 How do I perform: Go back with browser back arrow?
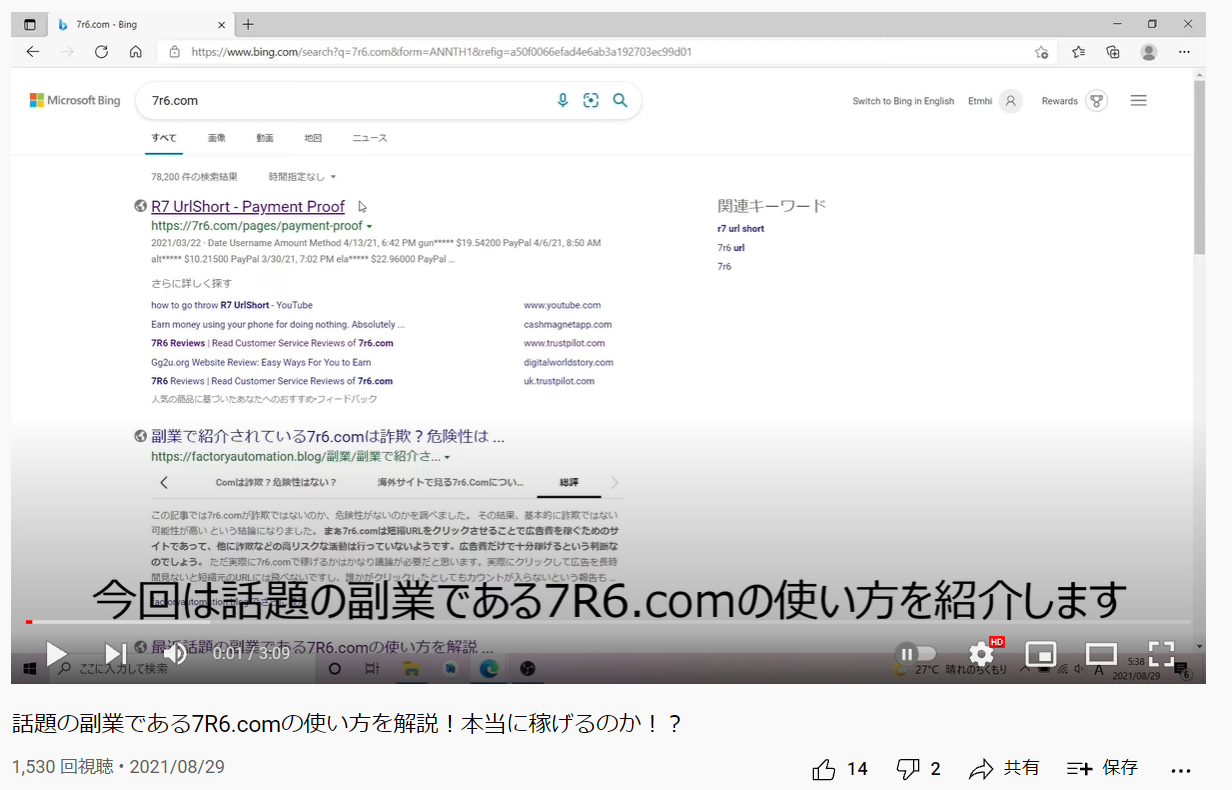[x=33, y=52]
